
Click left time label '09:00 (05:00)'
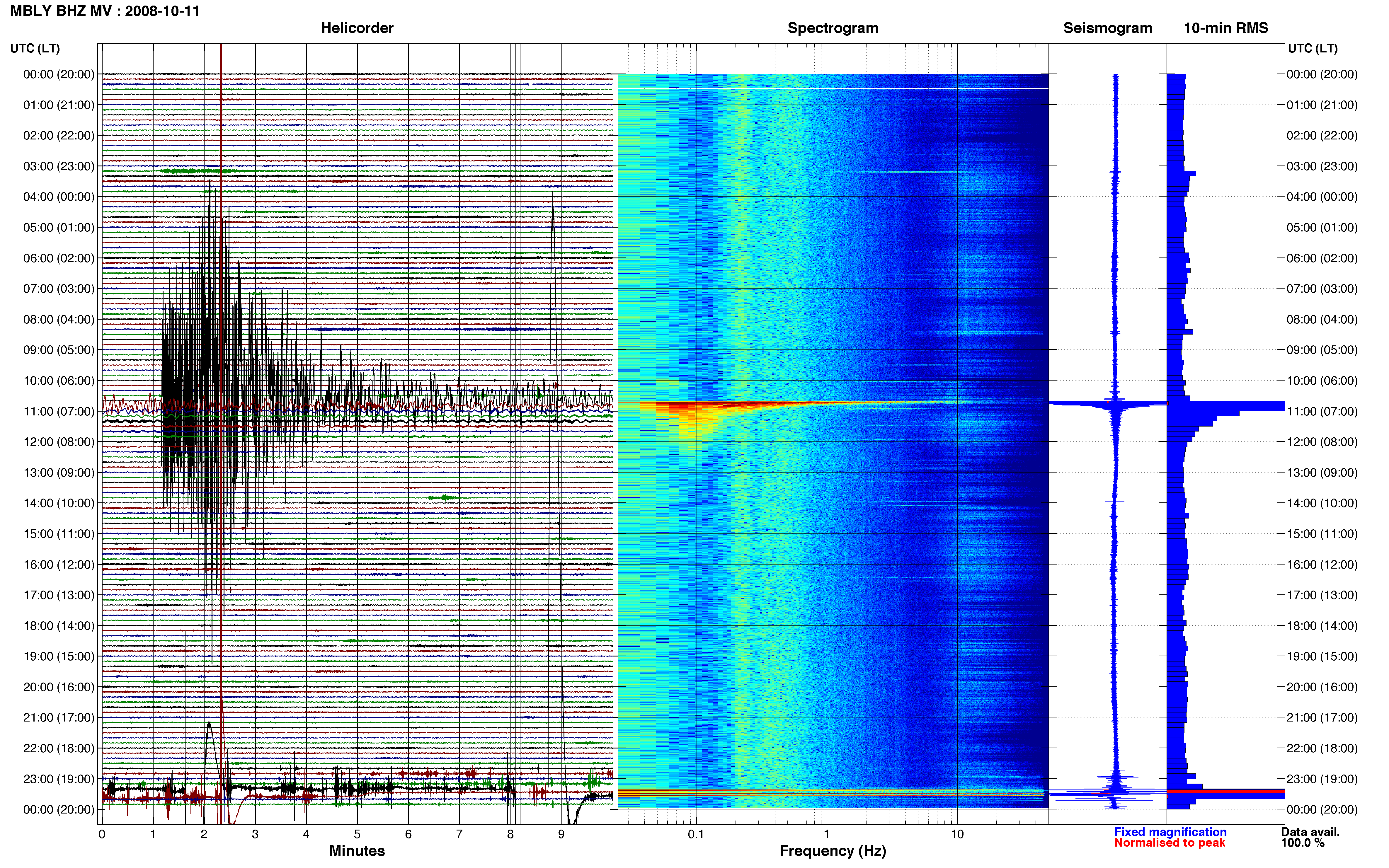59,350
